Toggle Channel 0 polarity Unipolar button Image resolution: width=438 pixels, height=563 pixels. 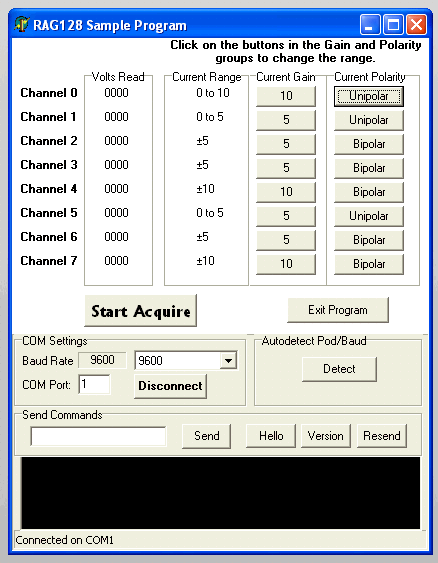point(369,96)
